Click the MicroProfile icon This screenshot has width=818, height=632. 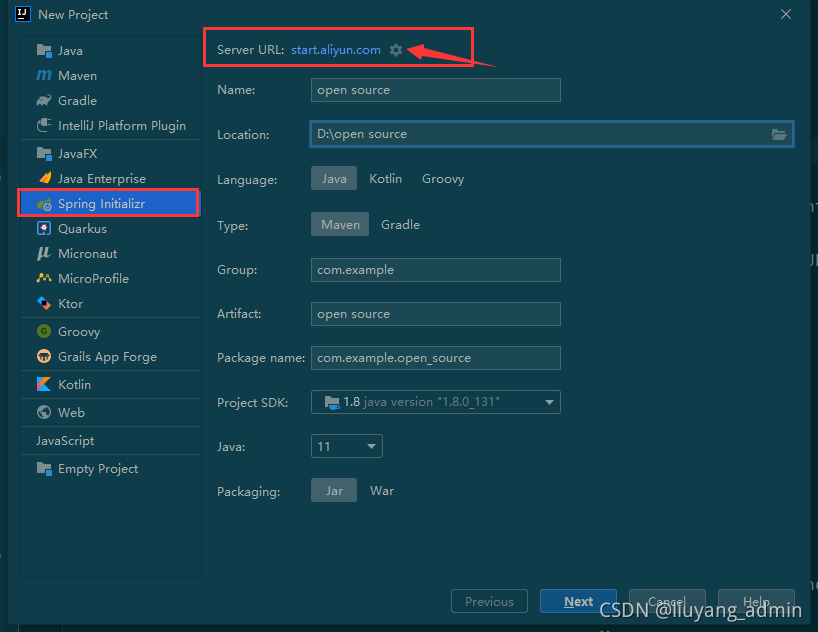pos(44,278)
